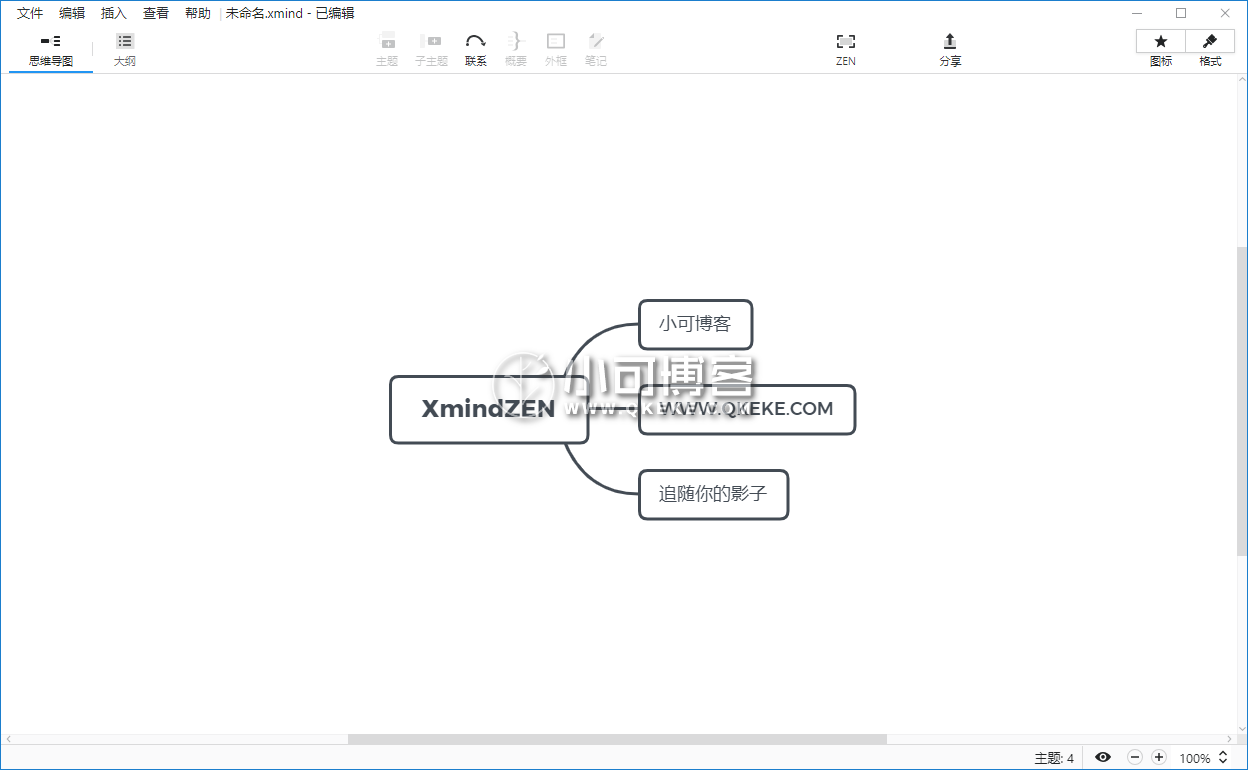Image resolution: width=1248 pixels, height=770 pixels.
Task: Click the vertical scrollbar up arrow
Action: click(1242, 80)
